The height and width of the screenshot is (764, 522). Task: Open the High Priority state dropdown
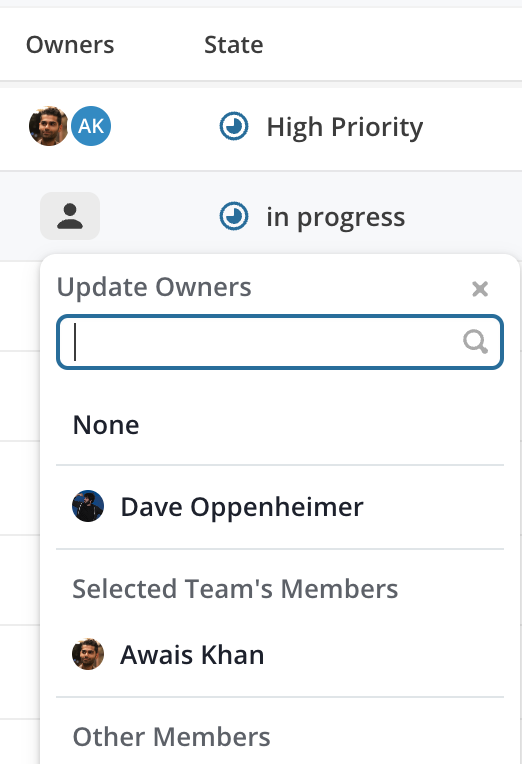[x=322, y=127]
